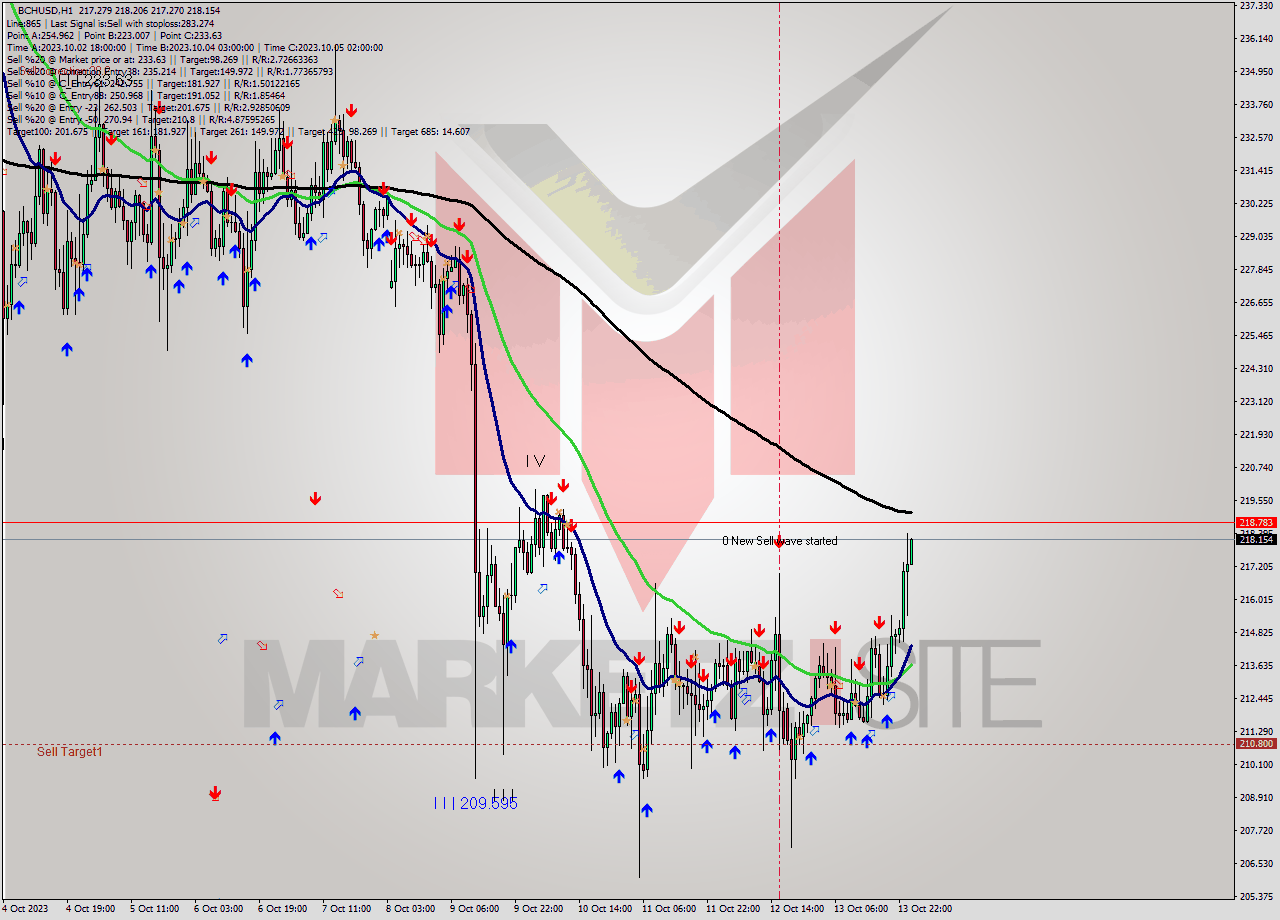
Task: Click the 230.215 price axis label
Action: click(1256, 204)
